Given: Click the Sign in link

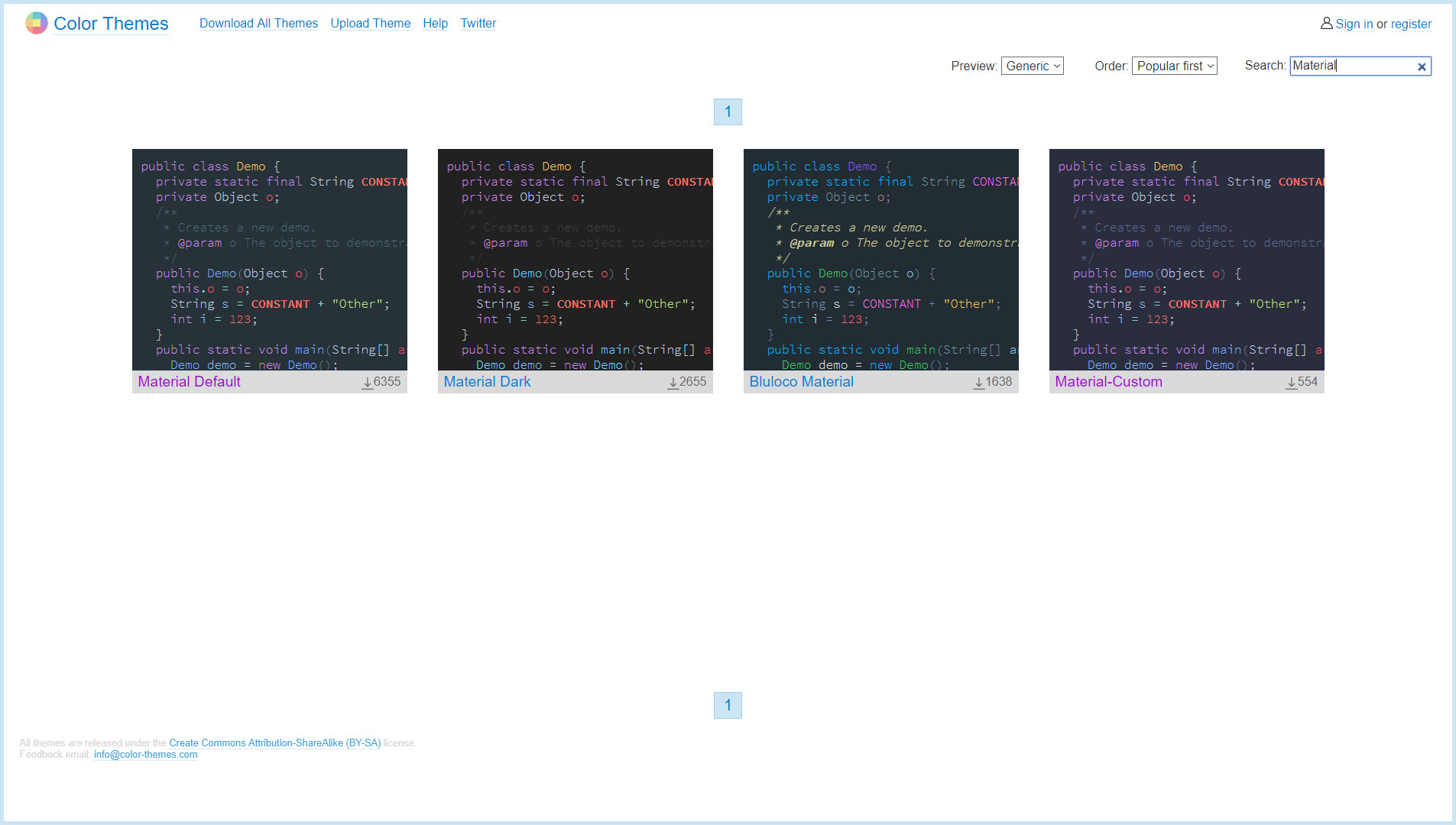Looking at the screenshot, I should (1354, 24).
